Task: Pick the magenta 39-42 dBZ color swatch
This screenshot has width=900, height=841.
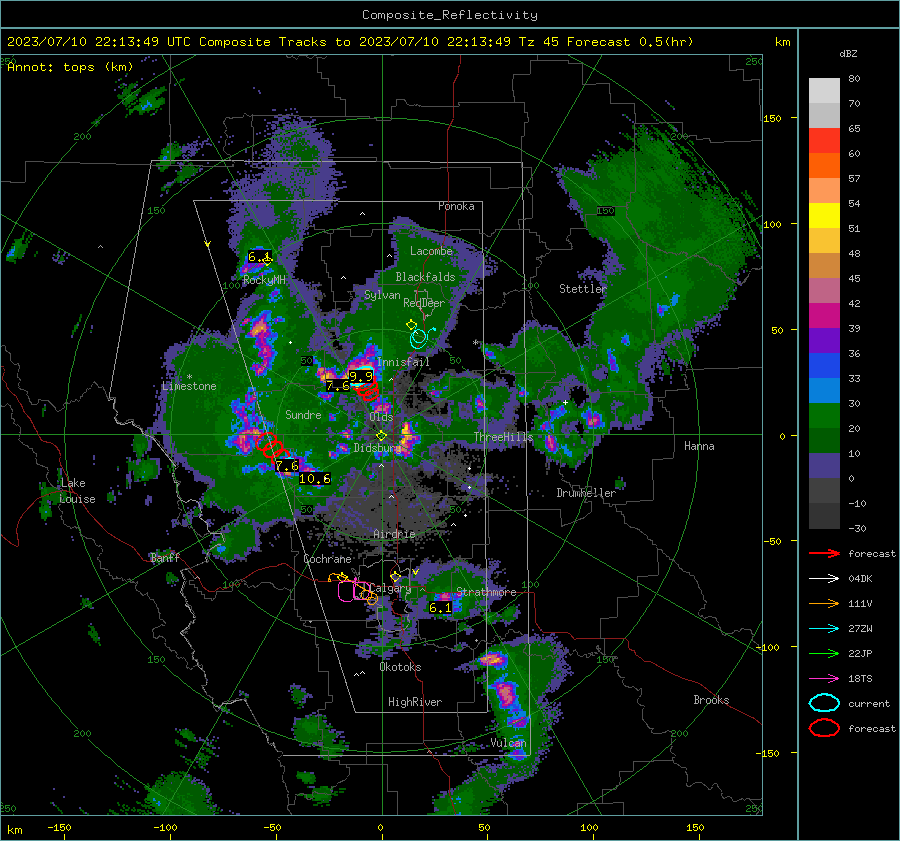Action: pos(824,316)
